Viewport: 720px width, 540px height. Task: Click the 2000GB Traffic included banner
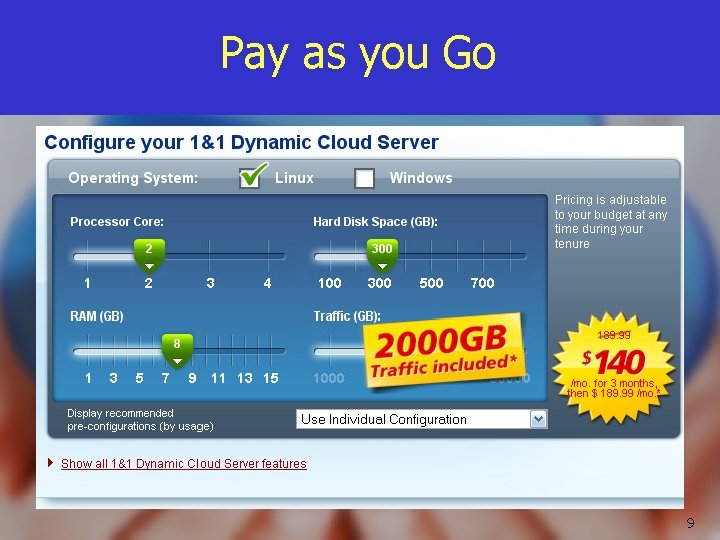pyautogui.click(x=444, y=351)
